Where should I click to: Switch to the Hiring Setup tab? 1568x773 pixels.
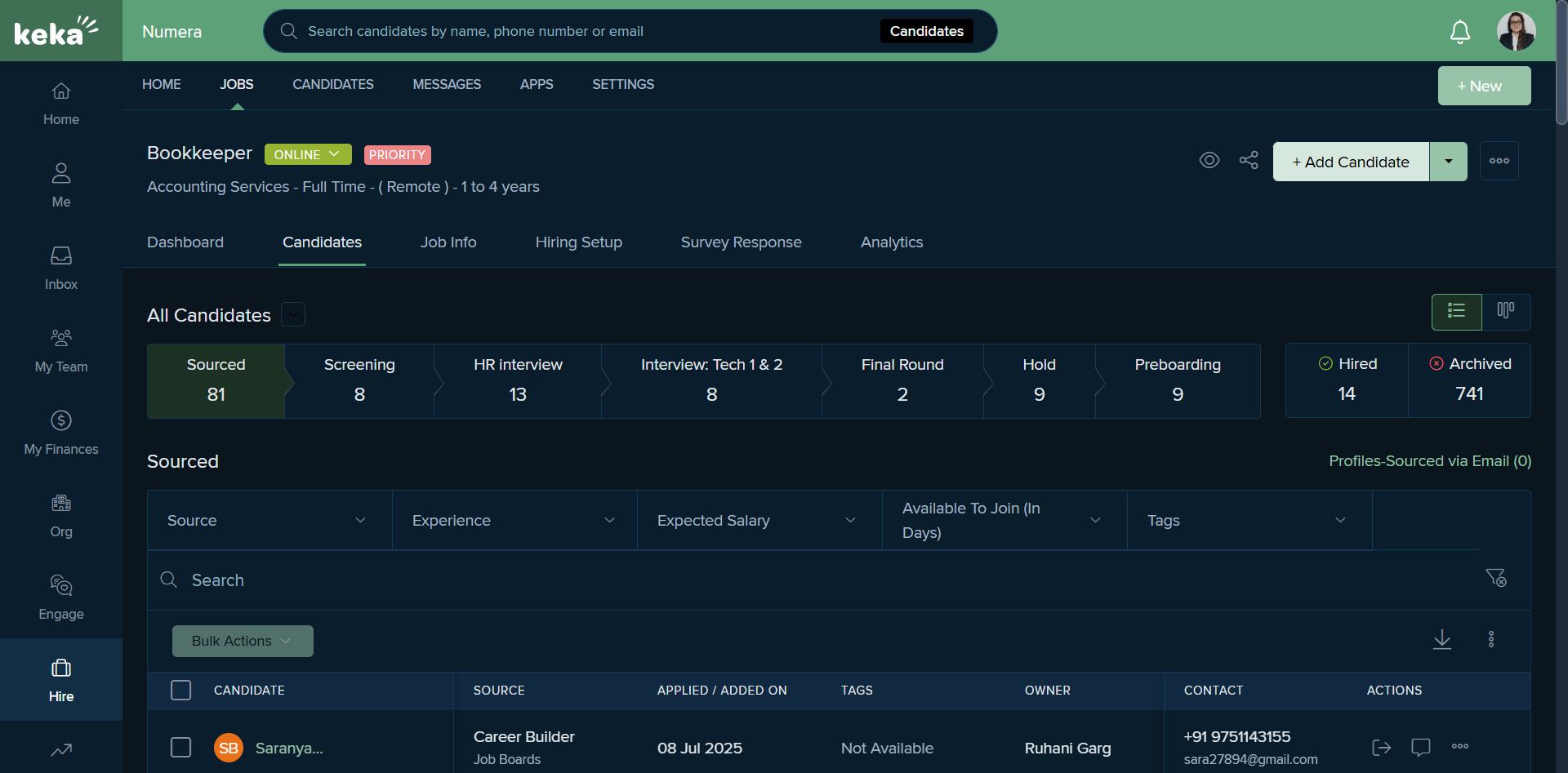pos(579,242)
